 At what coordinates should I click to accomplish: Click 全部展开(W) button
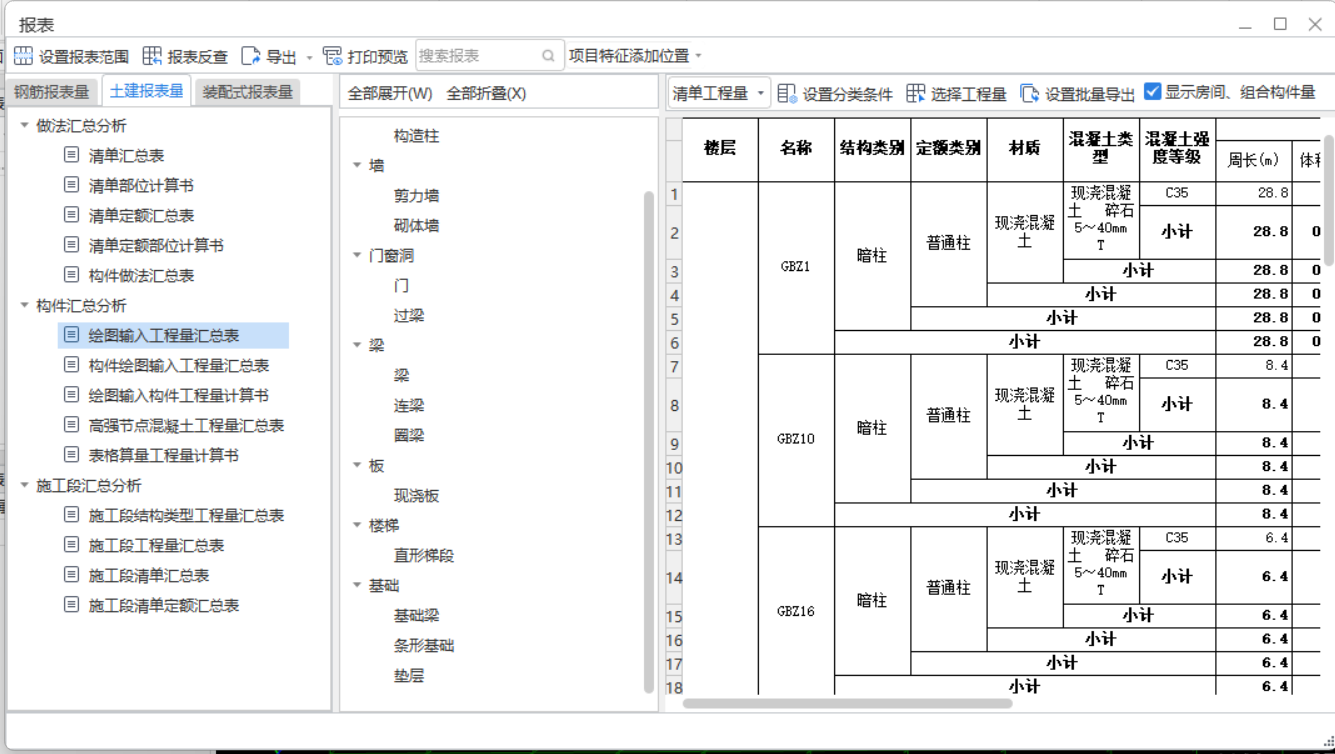[390, 93]
